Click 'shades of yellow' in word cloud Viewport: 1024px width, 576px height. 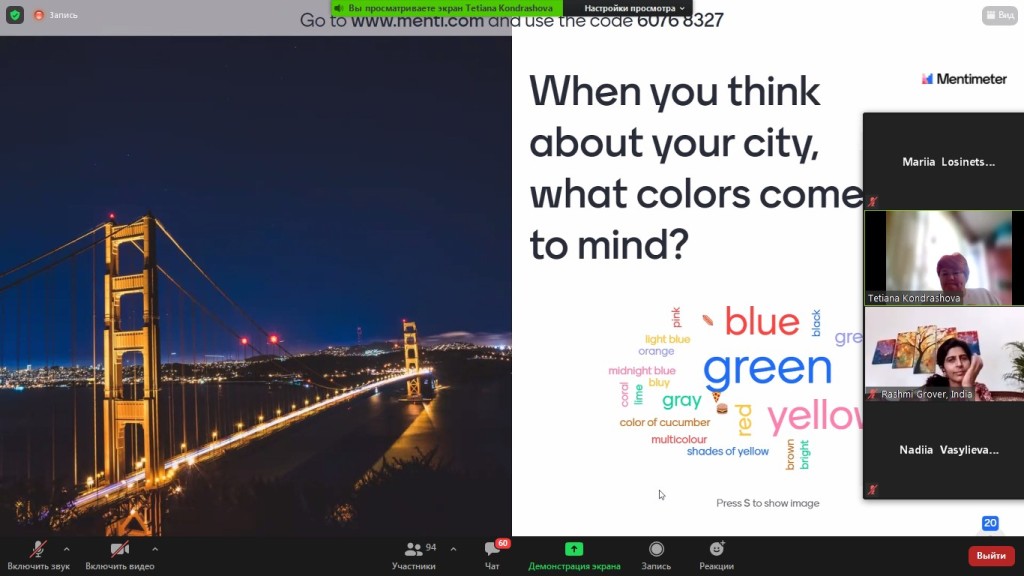[x=728, y=451]
